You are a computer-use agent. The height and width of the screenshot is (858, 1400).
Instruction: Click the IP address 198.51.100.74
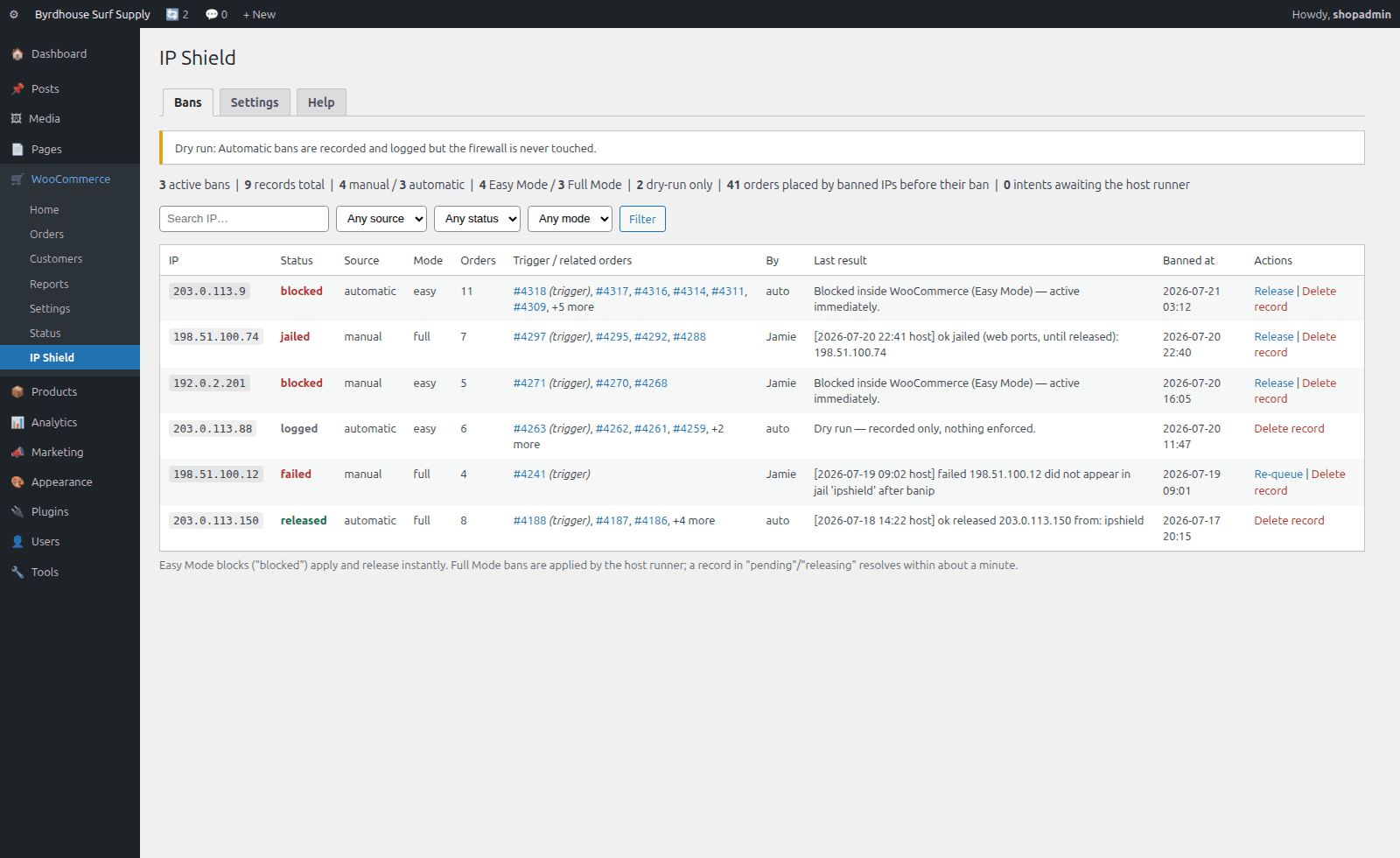coord(216,337)
